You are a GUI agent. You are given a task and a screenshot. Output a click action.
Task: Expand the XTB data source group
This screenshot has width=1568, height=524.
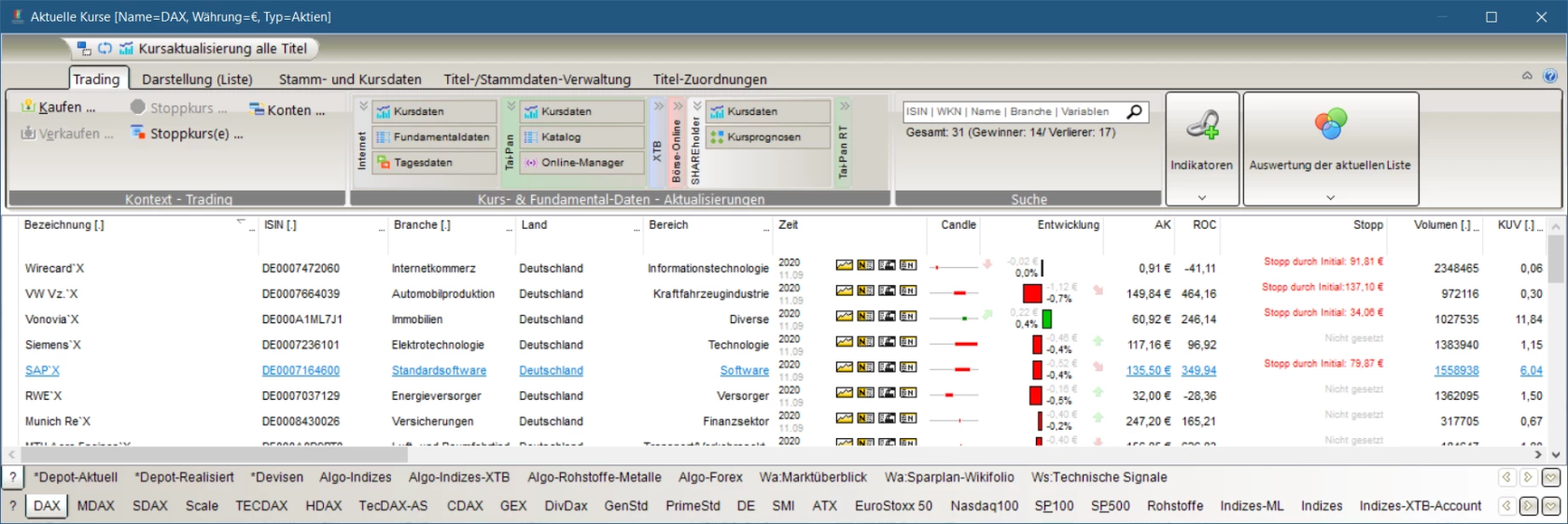(658, 106)
